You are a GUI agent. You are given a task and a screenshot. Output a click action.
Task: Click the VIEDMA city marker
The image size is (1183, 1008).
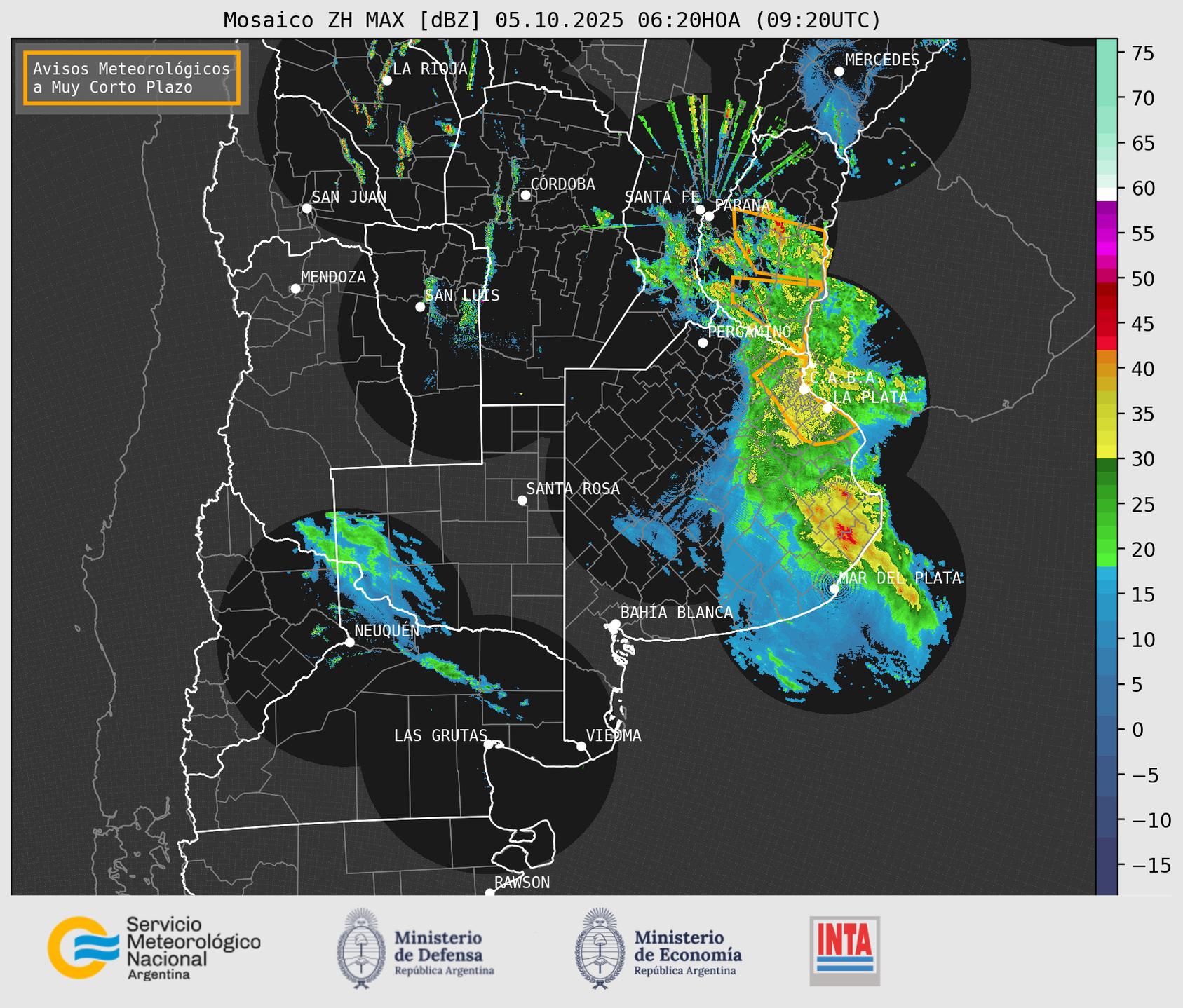581,746
